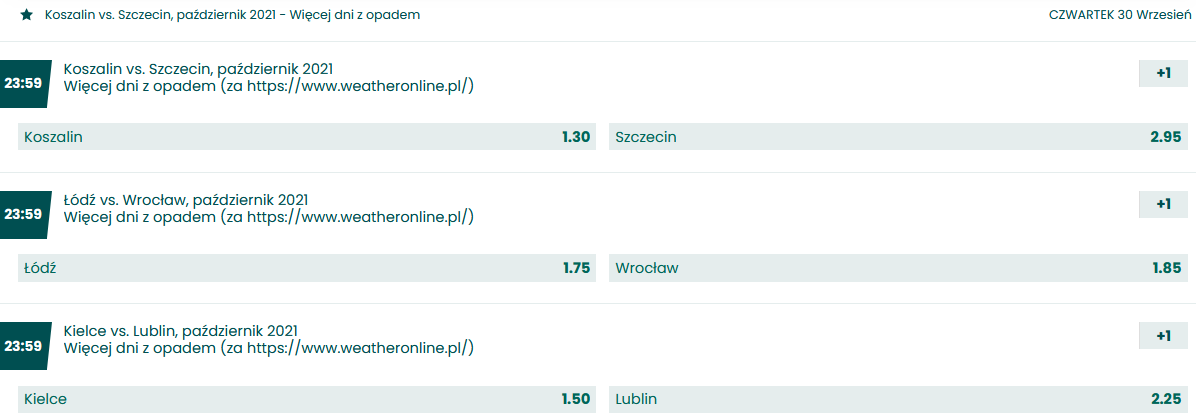Open the header title Koszalin vs. Szczecin – Więcej dni z opadem
The height and width of the screenshot is (415, 1196).
232,15
